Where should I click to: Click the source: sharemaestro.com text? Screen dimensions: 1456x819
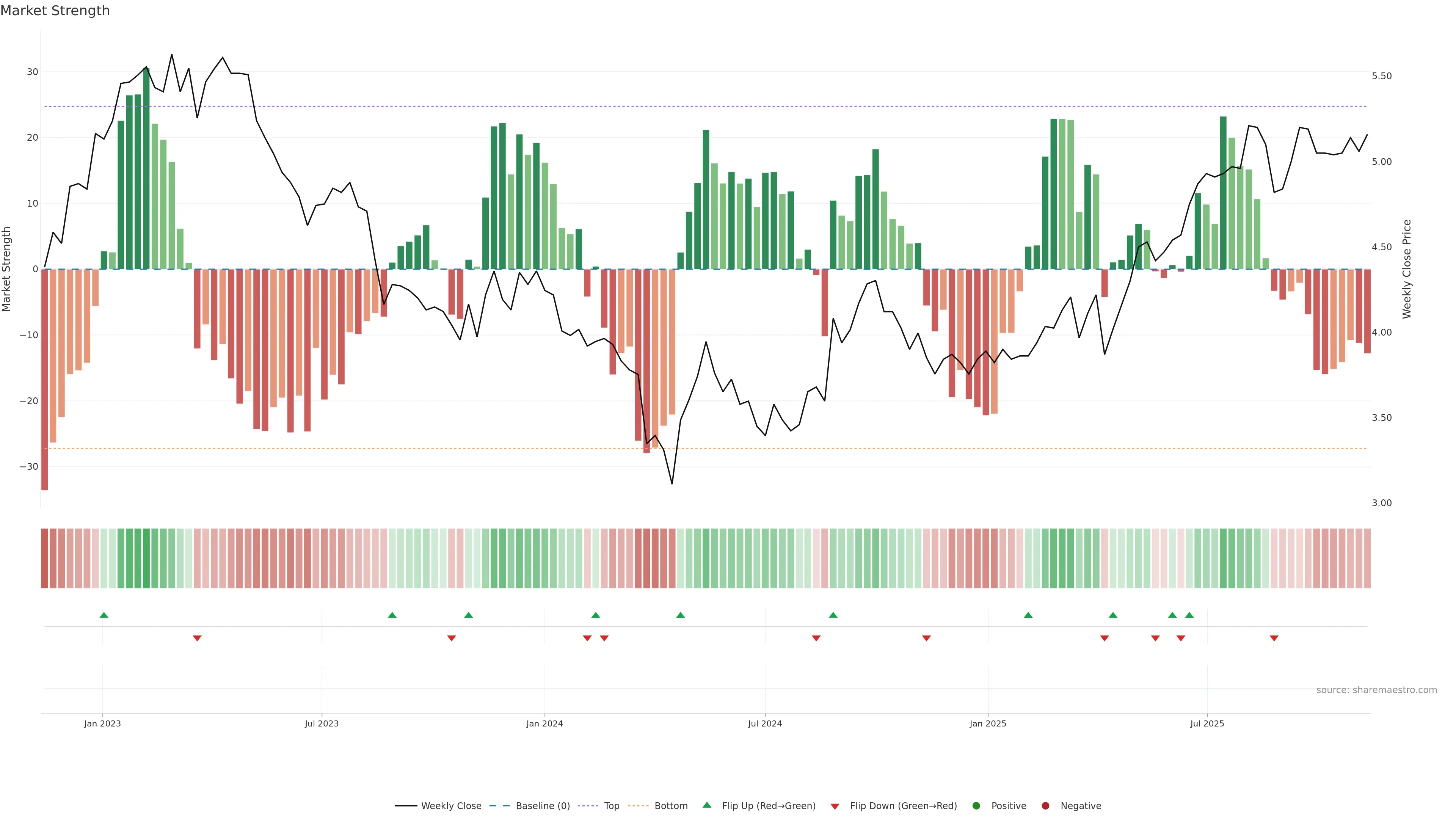1376,690
